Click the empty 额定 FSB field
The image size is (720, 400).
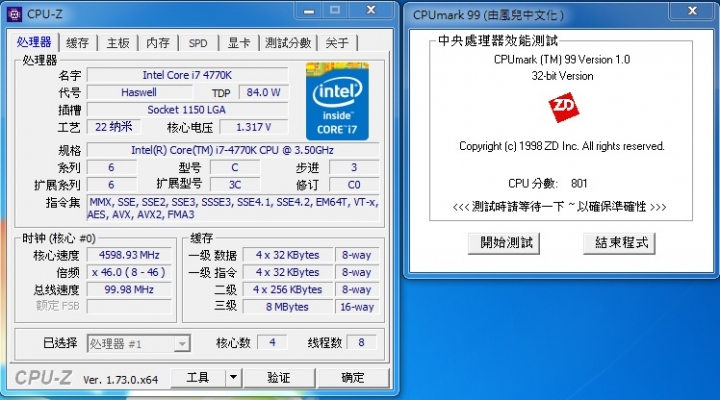point(129,307)
